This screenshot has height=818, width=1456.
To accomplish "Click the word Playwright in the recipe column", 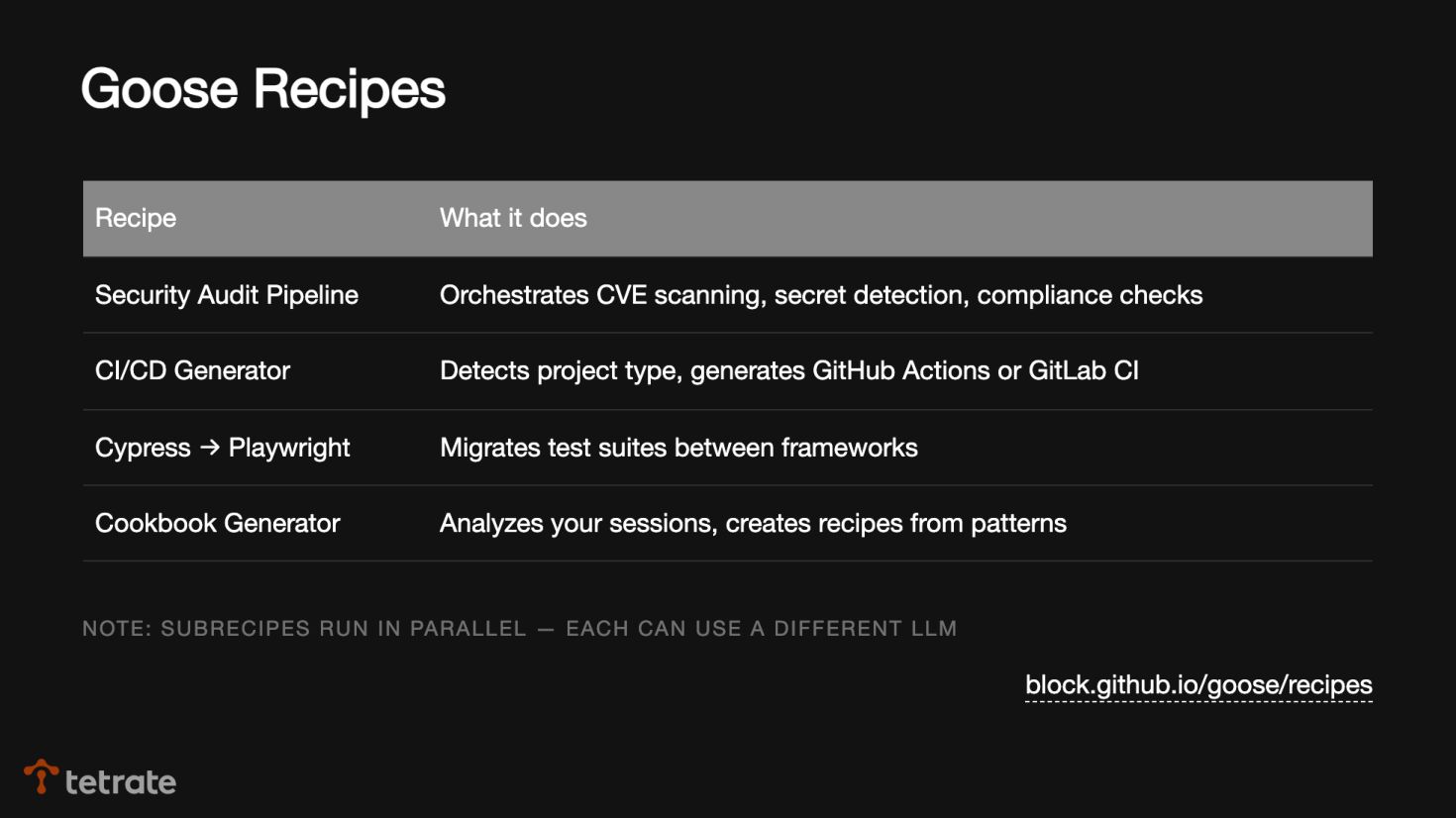I will (289, 448).
